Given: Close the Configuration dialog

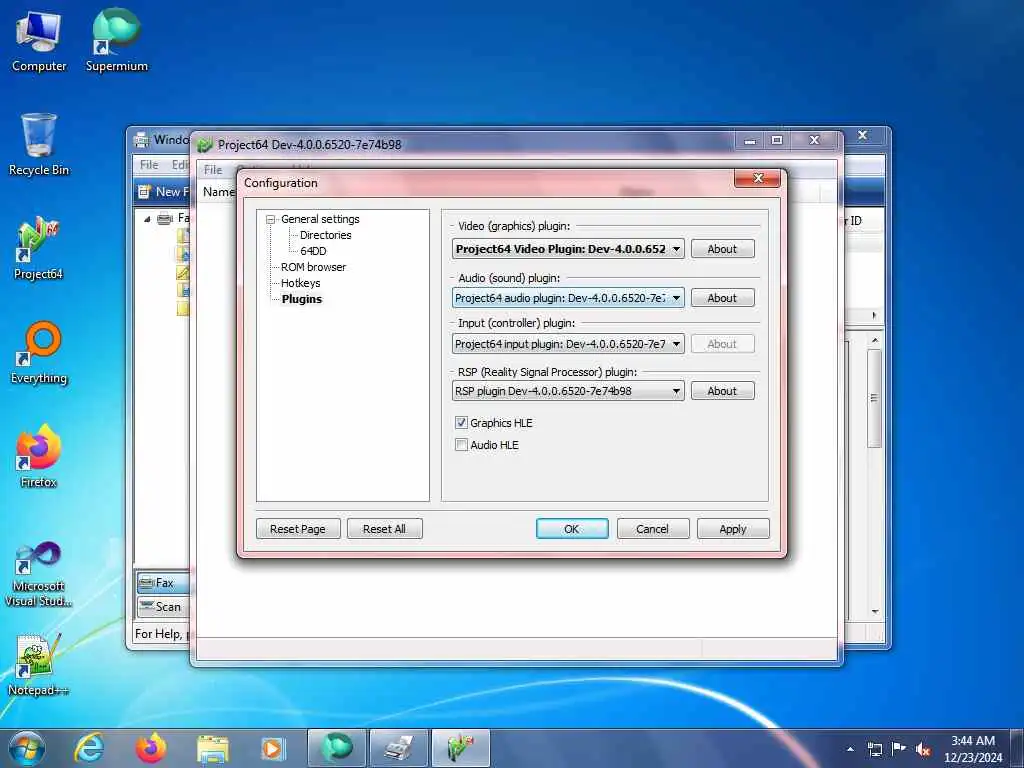Looking at the screenshot, I should [758, 178].
